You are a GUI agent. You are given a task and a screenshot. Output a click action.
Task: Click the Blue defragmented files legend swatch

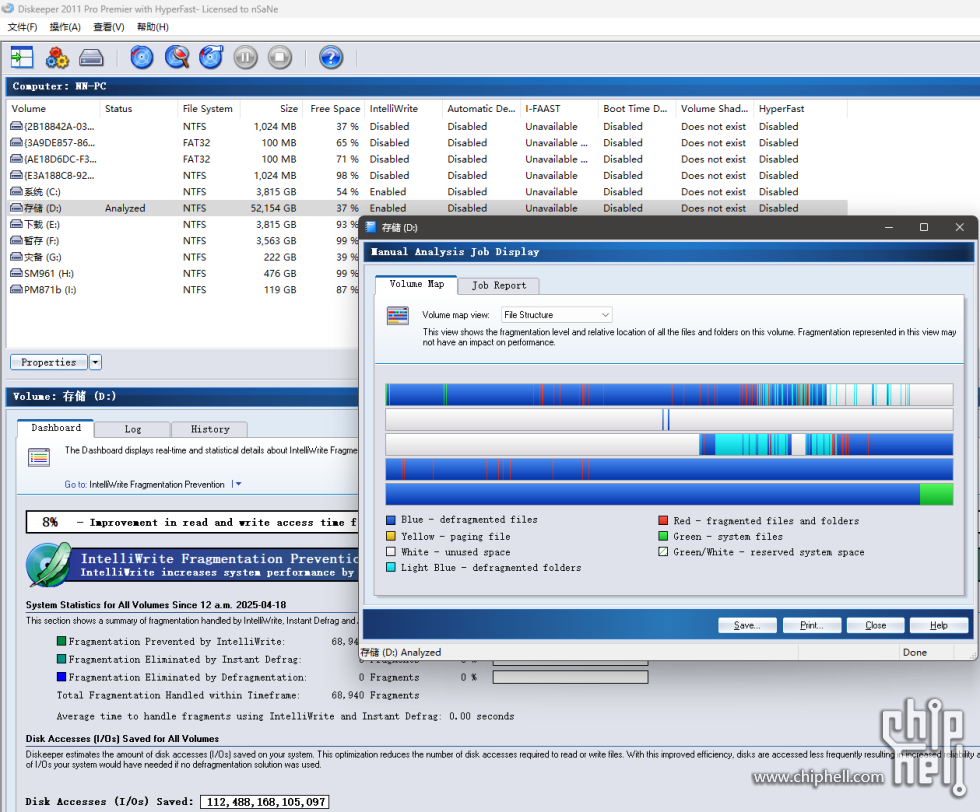[x=391, y=520]
